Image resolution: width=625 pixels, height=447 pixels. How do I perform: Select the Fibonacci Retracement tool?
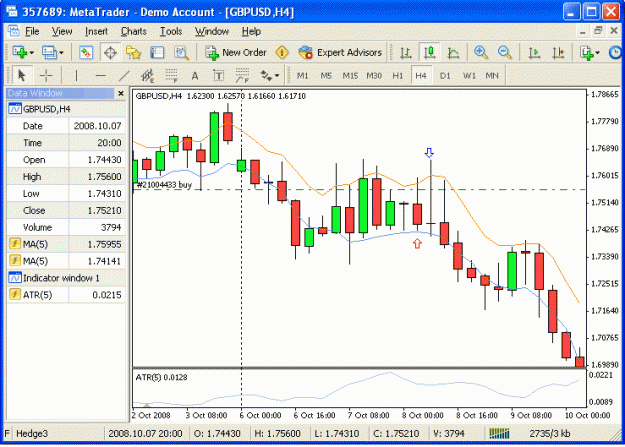[171, 75]
